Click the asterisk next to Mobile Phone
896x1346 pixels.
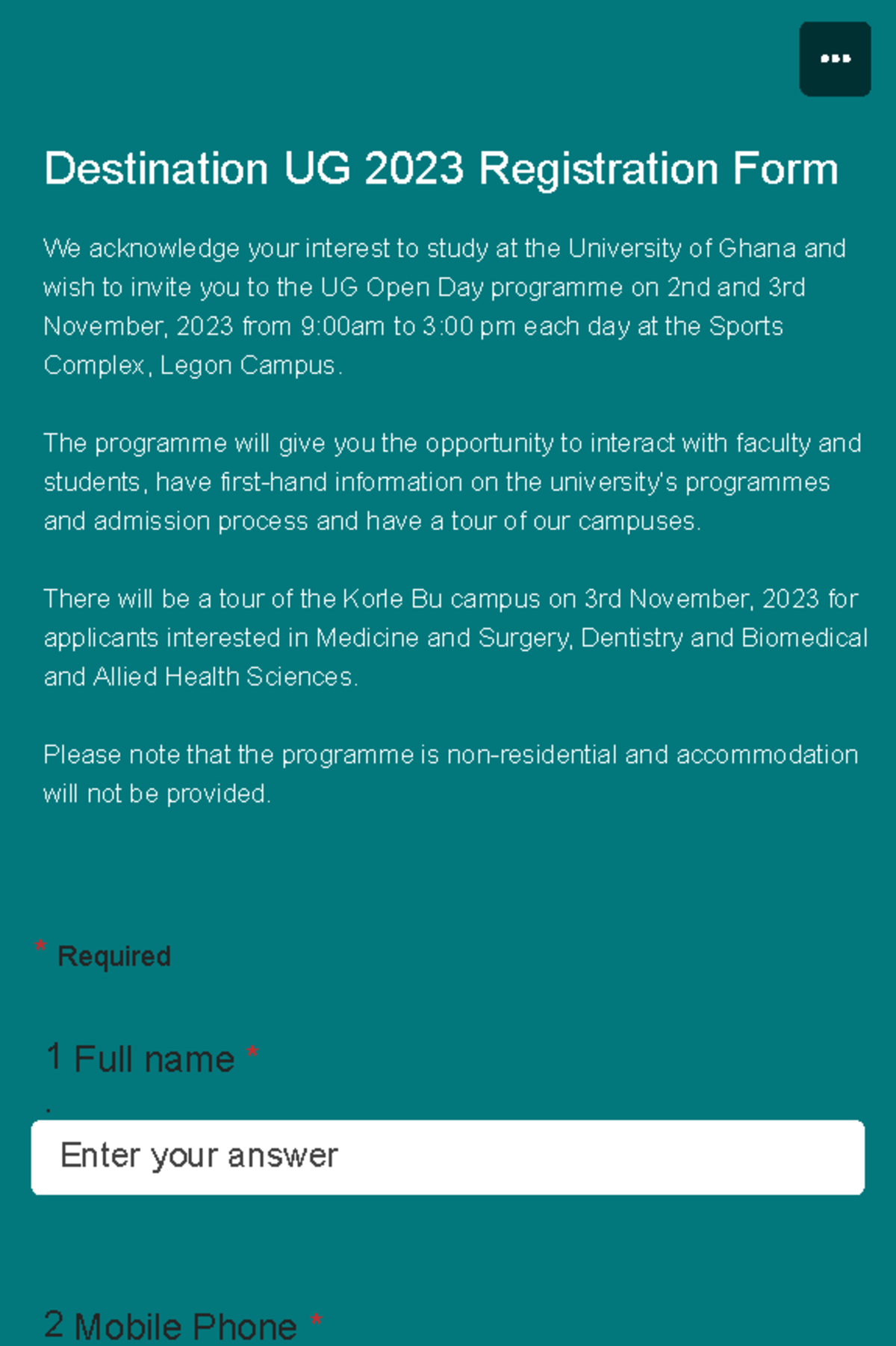tap(317, 1318)
